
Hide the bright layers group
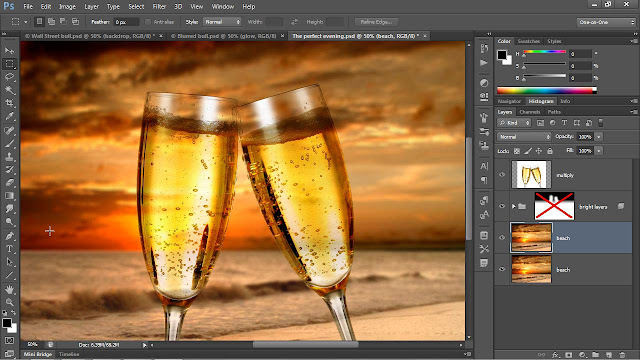click(502, 206)
